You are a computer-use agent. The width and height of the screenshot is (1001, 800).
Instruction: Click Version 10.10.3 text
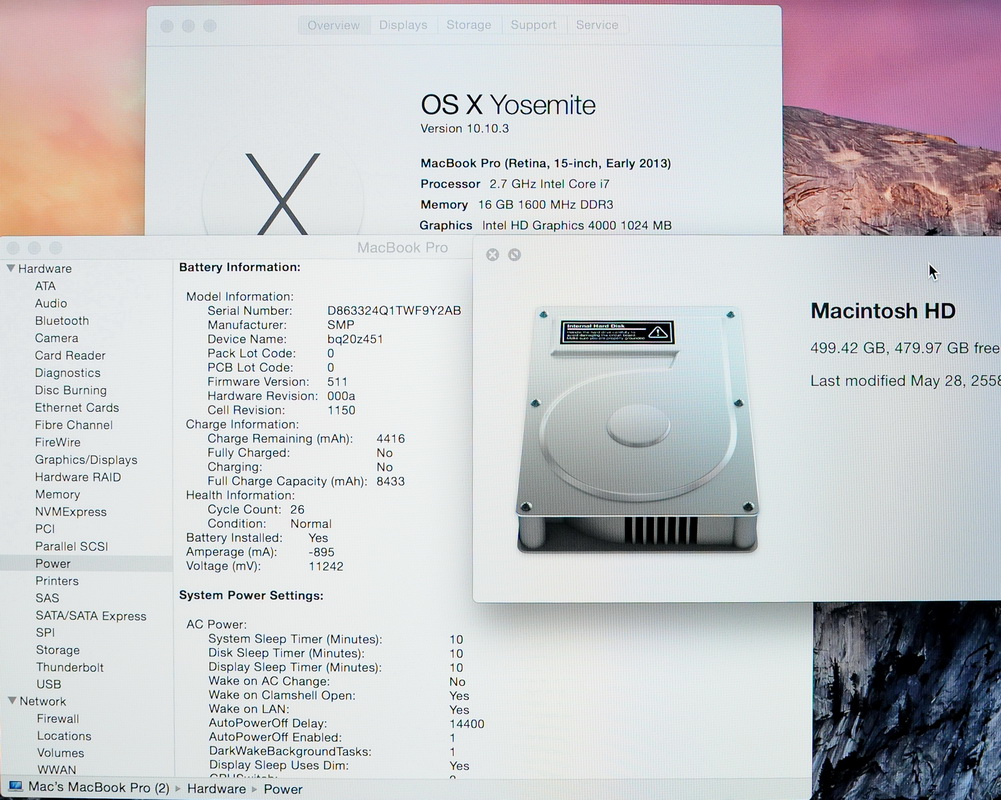[464, 128]
